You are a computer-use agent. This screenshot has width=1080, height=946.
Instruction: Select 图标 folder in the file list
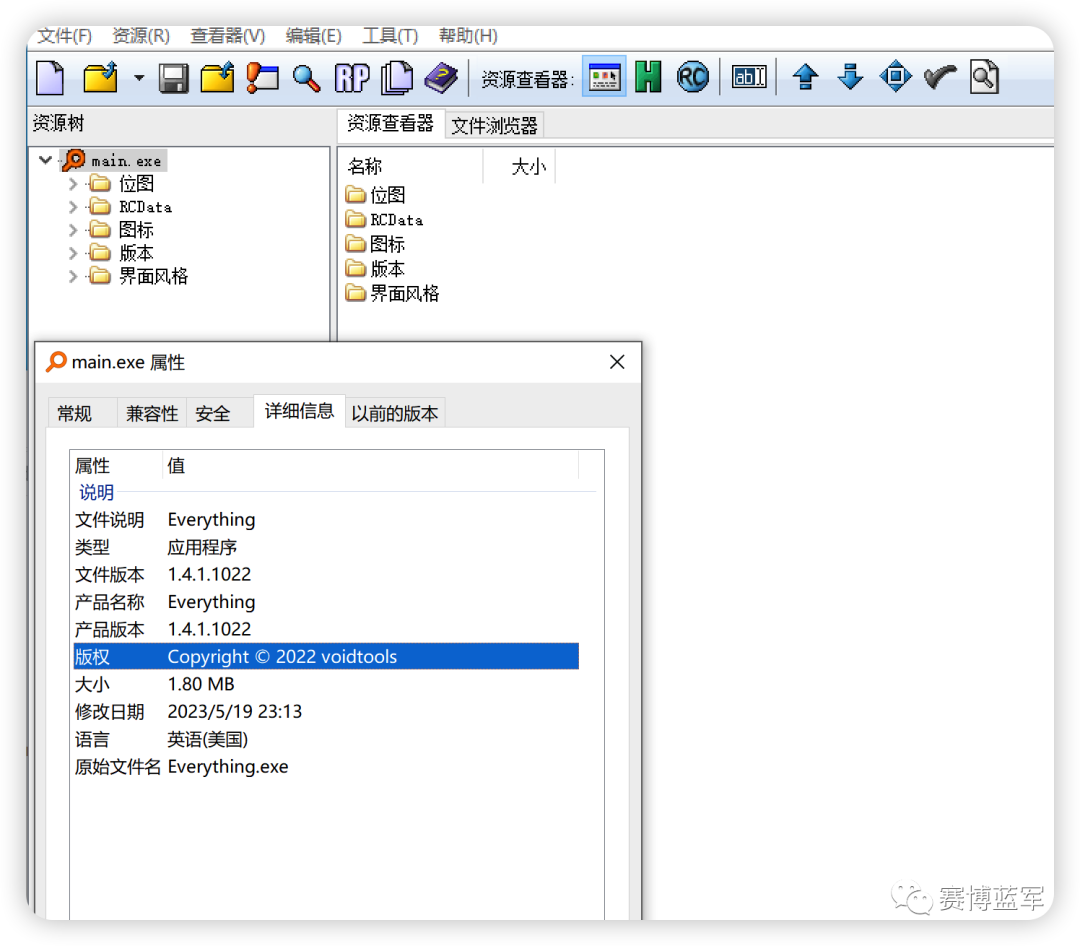[x=376, y=244]
